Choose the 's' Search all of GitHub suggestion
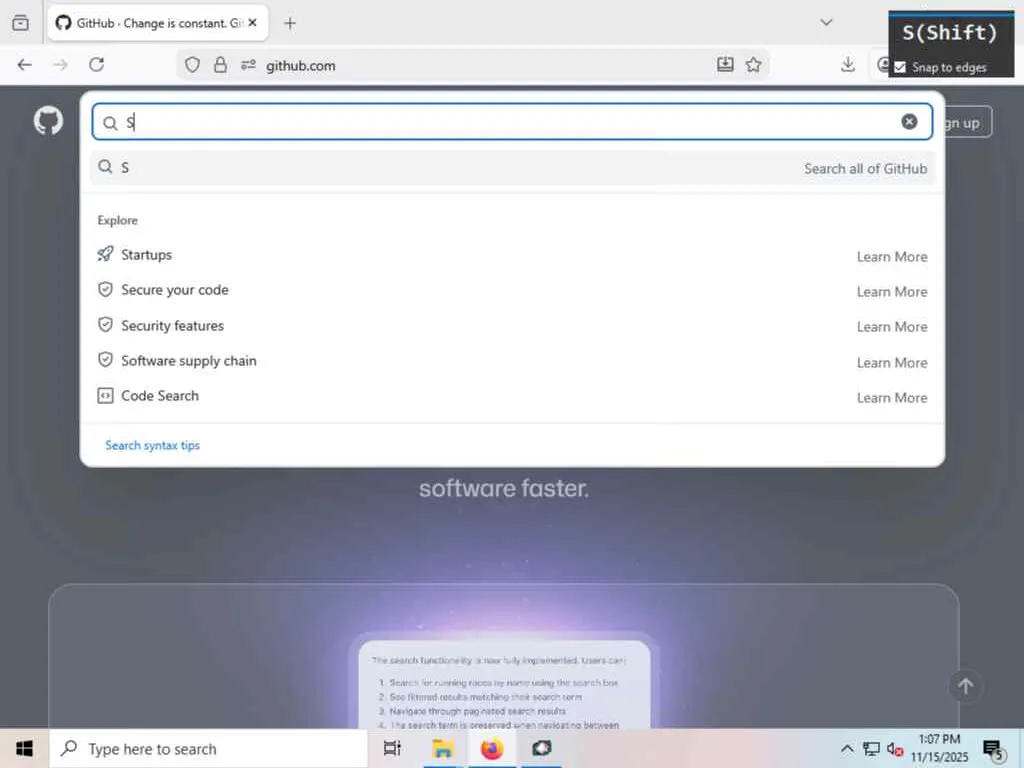1024x768 pixels. 513,168
